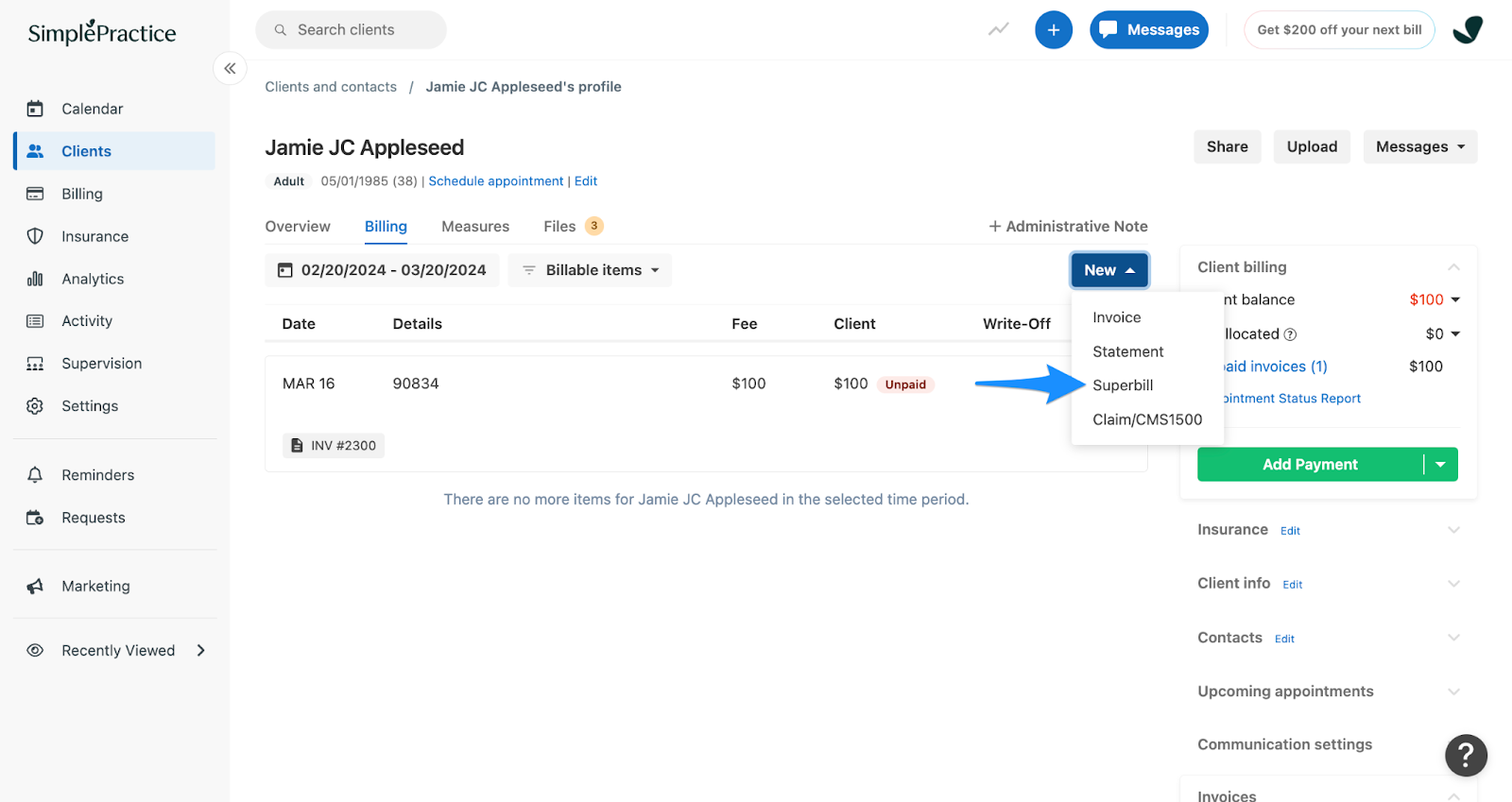Select Superbill from the New menu
The image size is (1512, 802).
point(1123,385)
